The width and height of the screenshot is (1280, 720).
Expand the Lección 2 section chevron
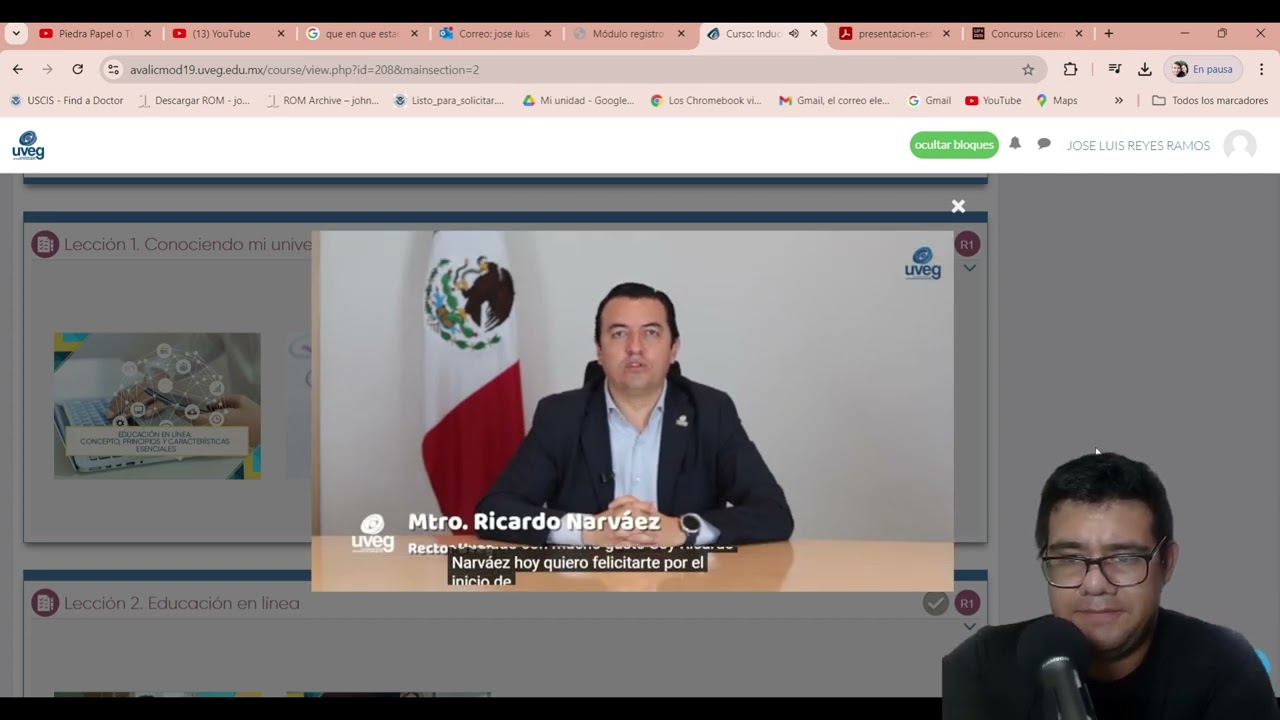[x=969, y=627]
